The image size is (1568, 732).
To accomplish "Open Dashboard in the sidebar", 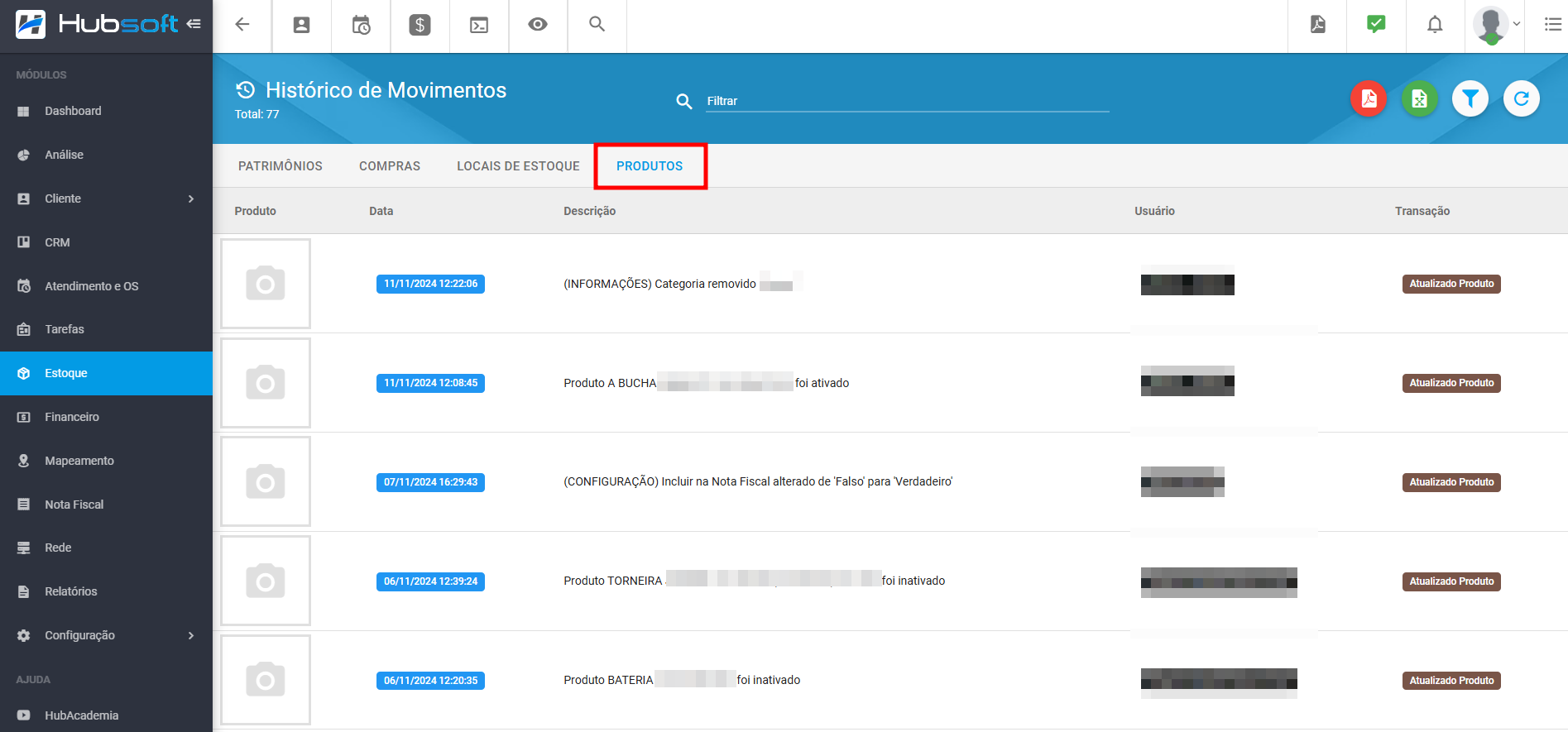I will (x=106, y=111).
